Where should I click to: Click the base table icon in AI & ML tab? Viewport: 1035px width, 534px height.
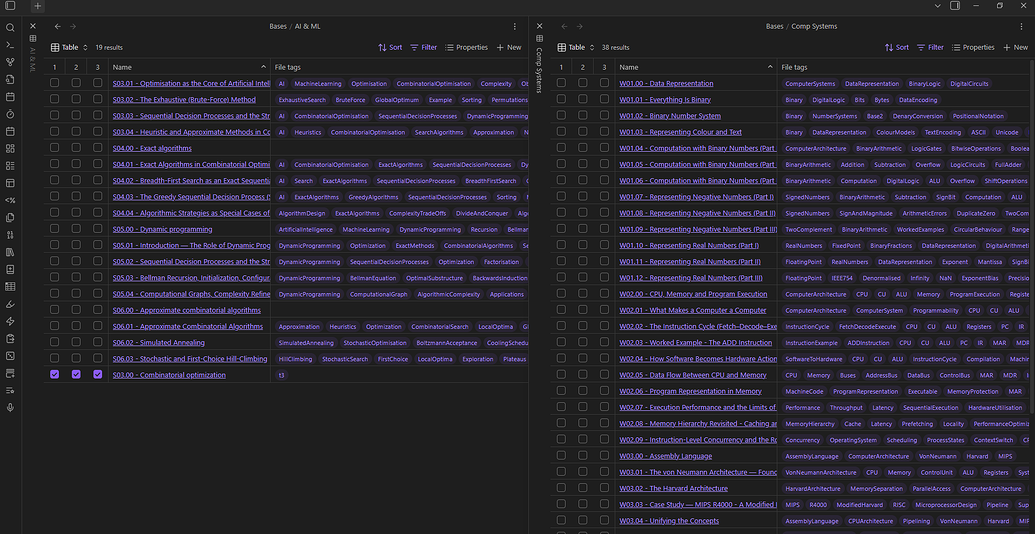(33, 40)
